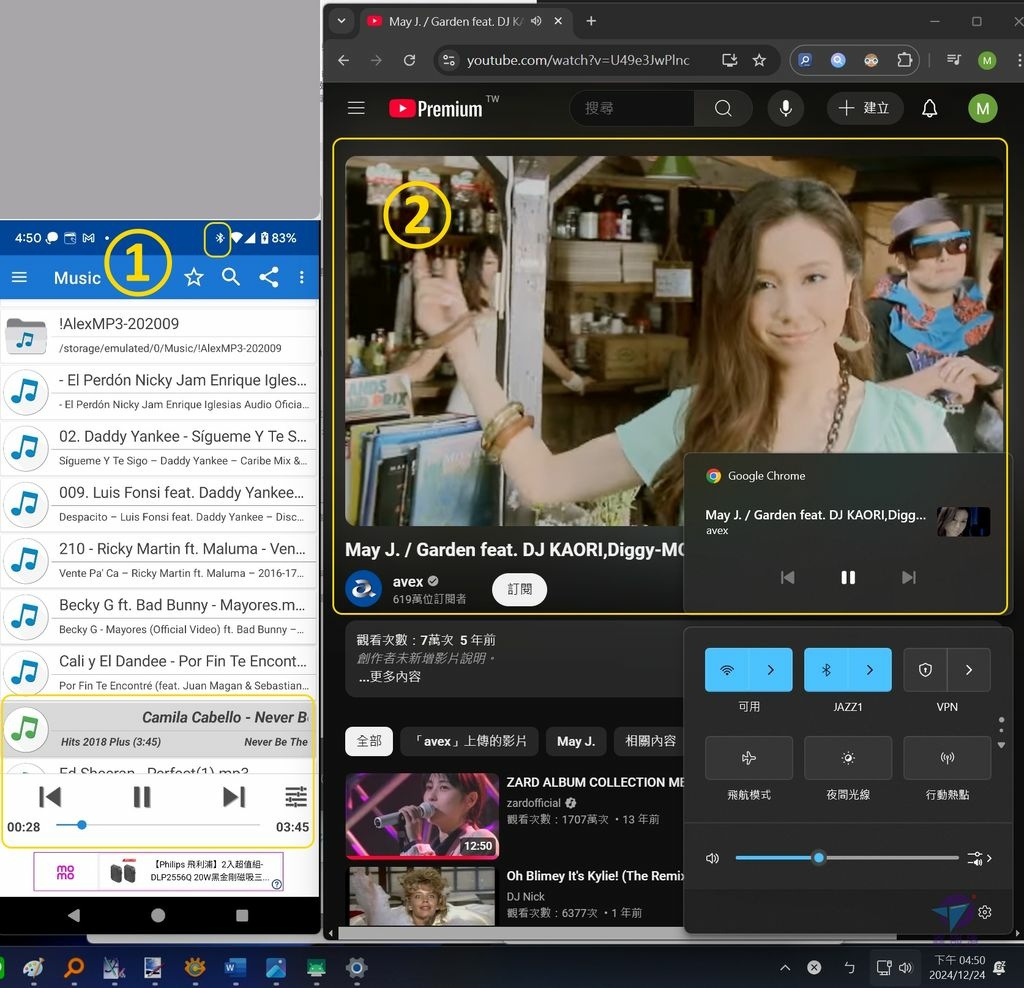
Task: Open the music app hamburger menu
Action: click(20, 277)
